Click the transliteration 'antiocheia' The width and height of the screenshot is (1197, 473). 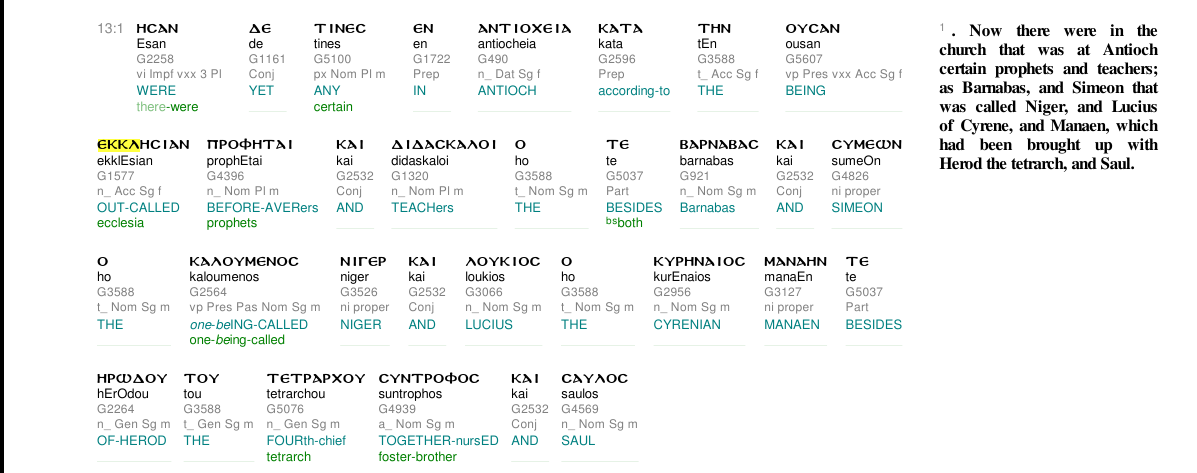point(507,43)
